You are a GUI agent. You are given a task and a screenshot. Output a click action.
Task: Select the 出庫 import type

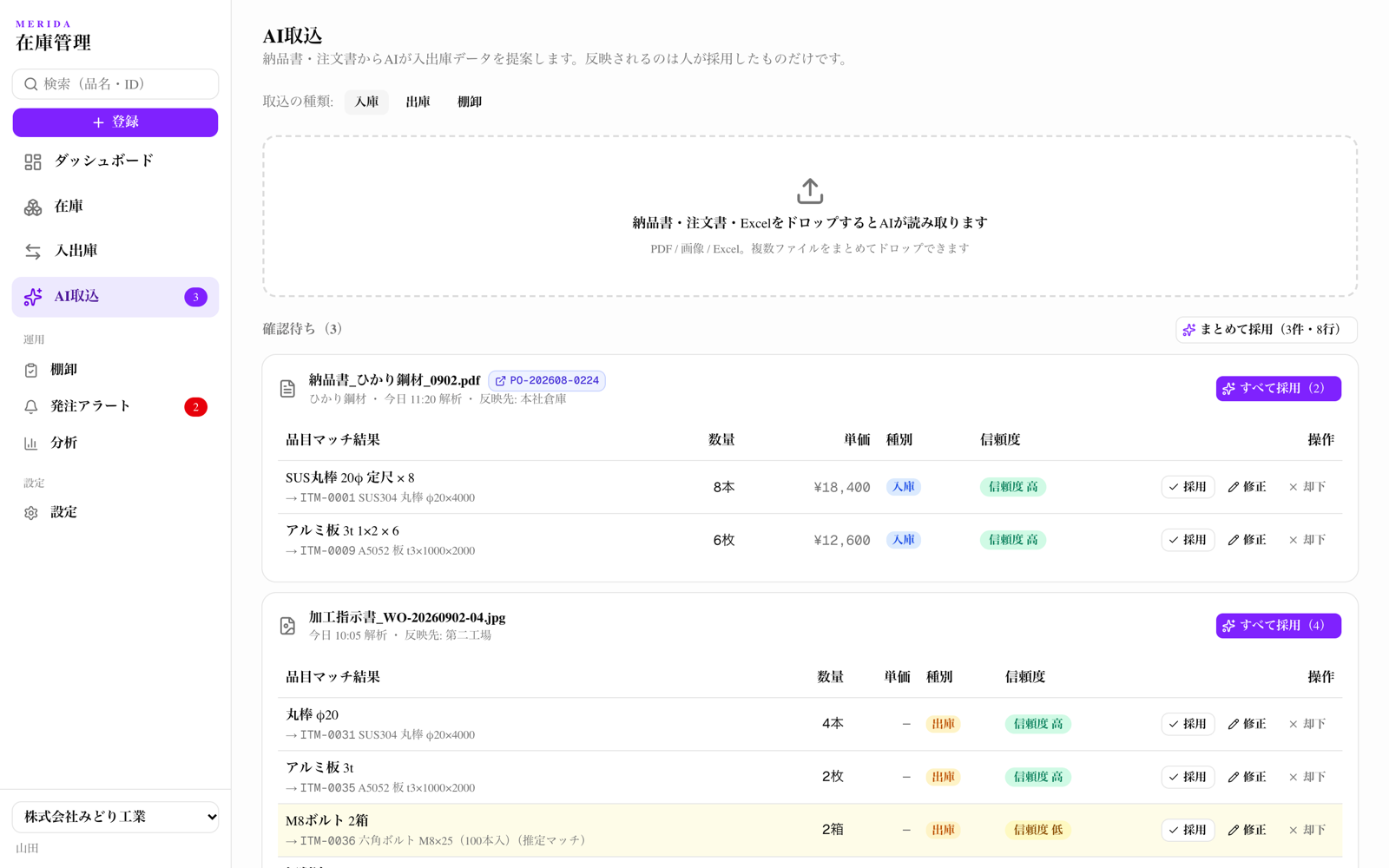(418, 102)
